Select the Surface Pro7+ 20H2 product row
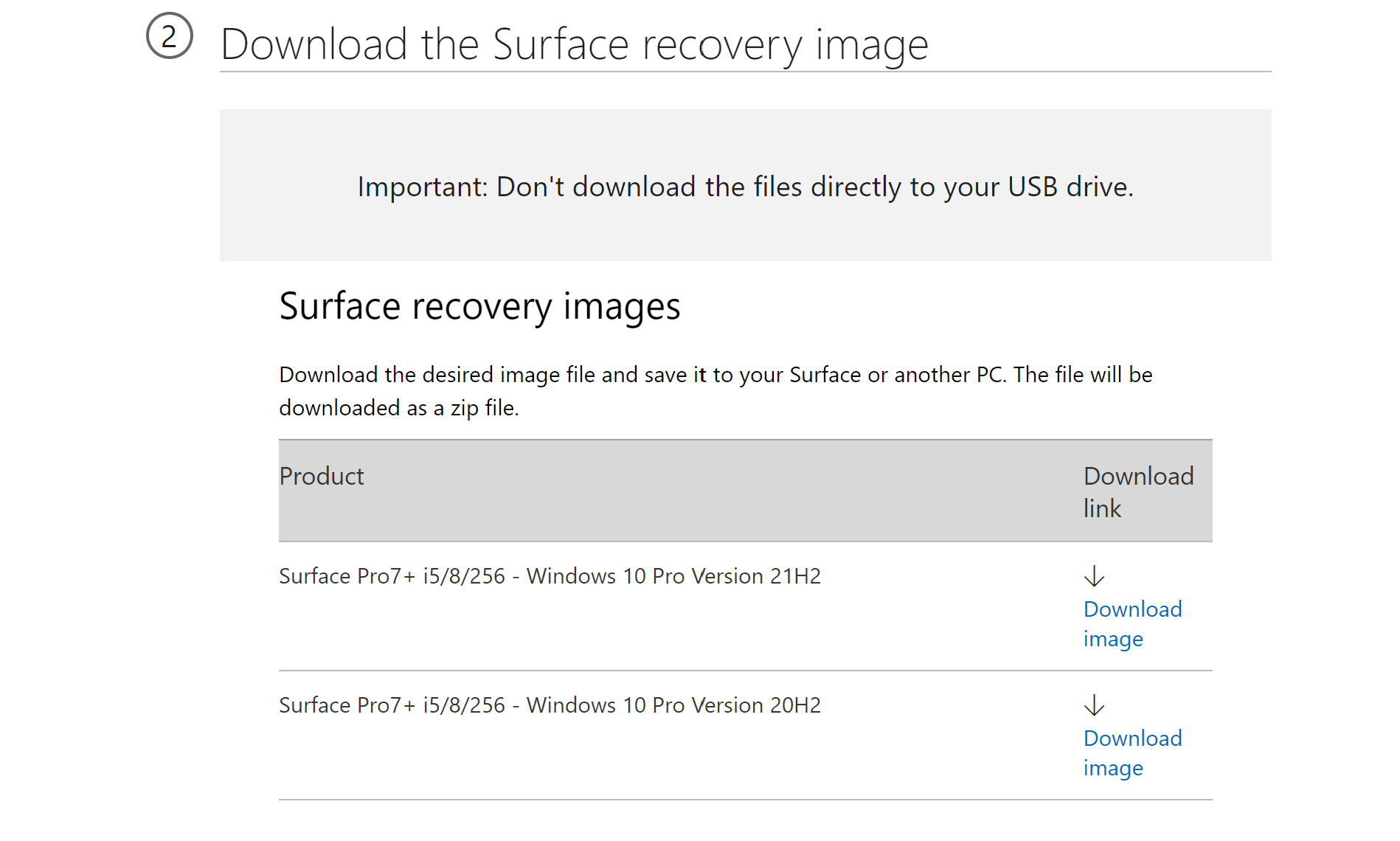The height and width of the screenshot is (841, 1400). coord(549,705)
